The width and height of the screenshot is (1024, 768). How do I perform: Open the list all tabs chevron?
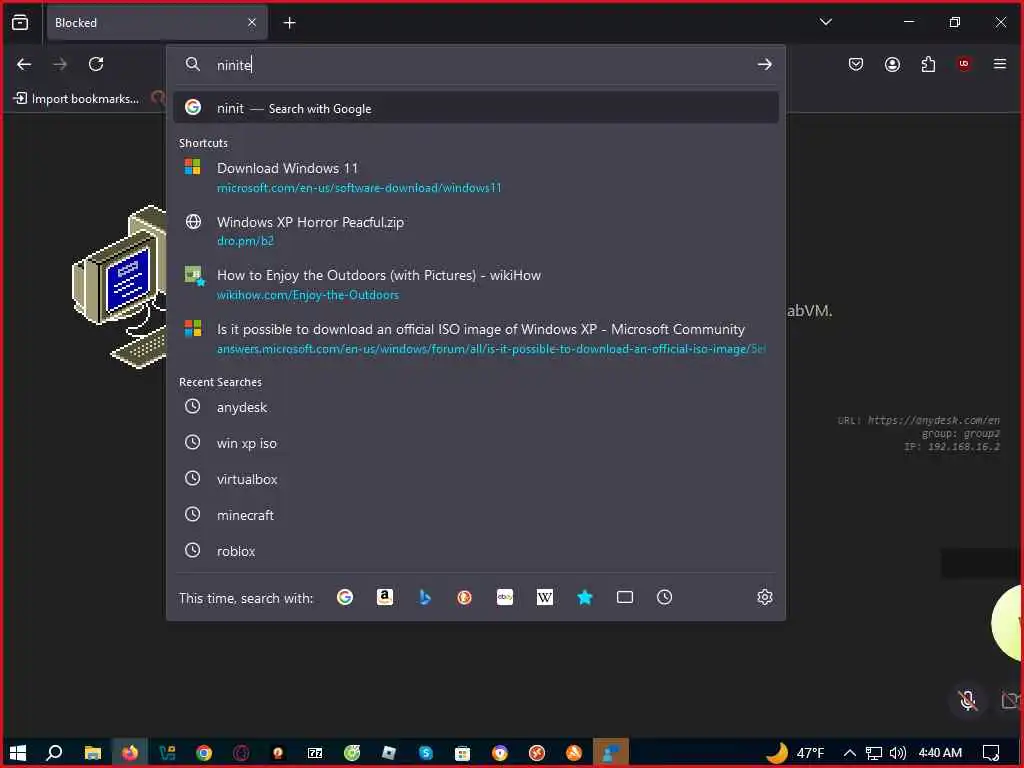[825, 22]
